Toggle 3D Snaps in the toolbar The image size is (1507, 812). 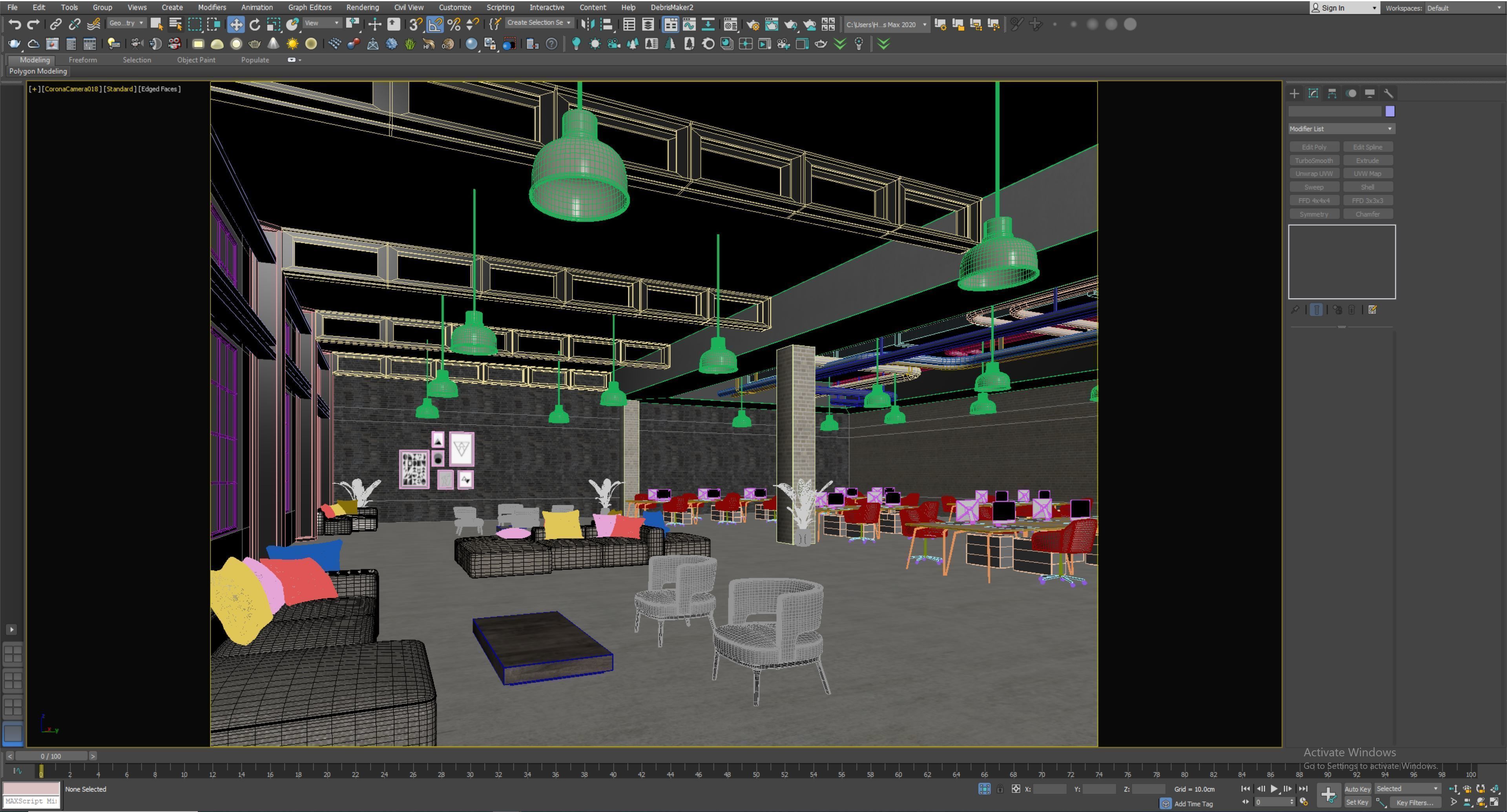pos(415,24)
